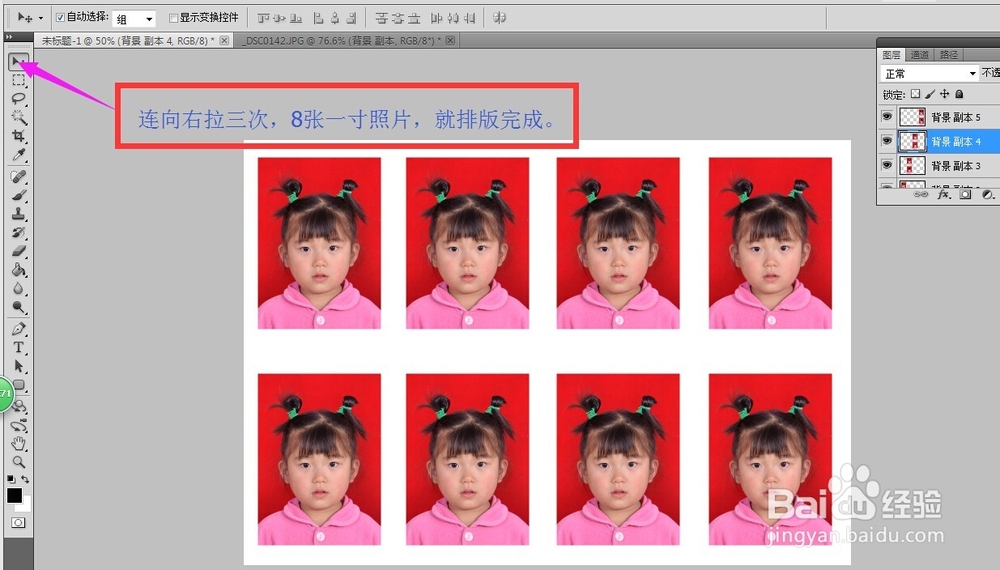Select the Dodge tool
The height and width of the screenshot is (570, 1000).
pyautogui.click(x=18, y=307)
